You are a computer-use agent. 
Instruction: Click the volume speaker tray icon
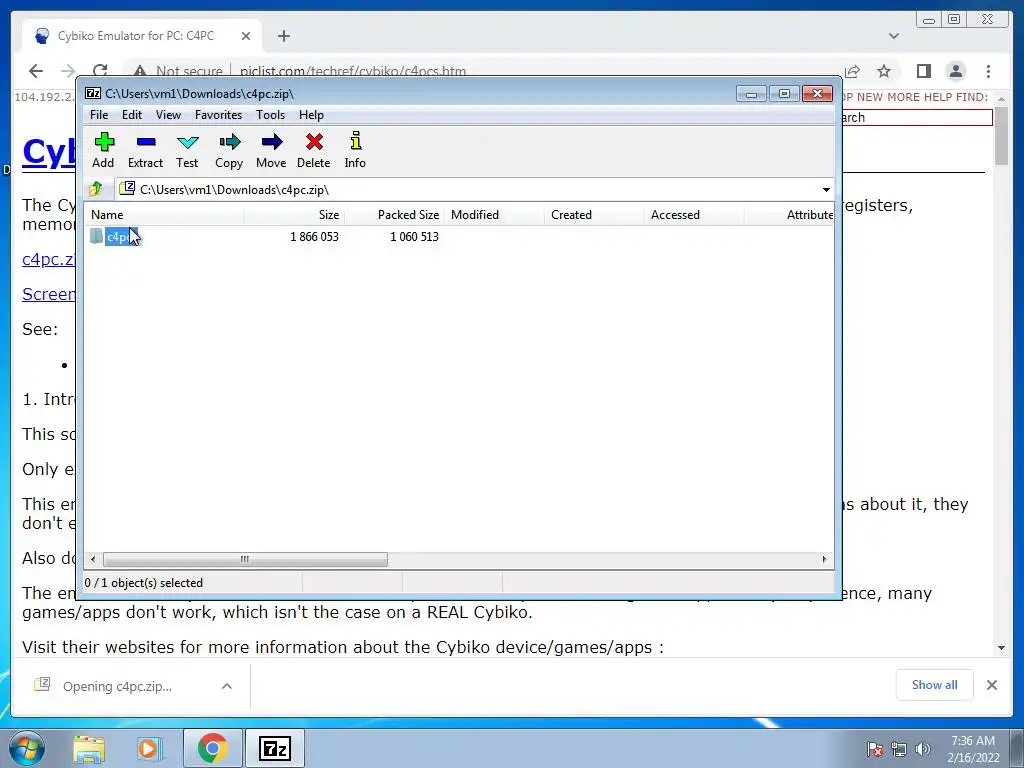coord(923,749)
